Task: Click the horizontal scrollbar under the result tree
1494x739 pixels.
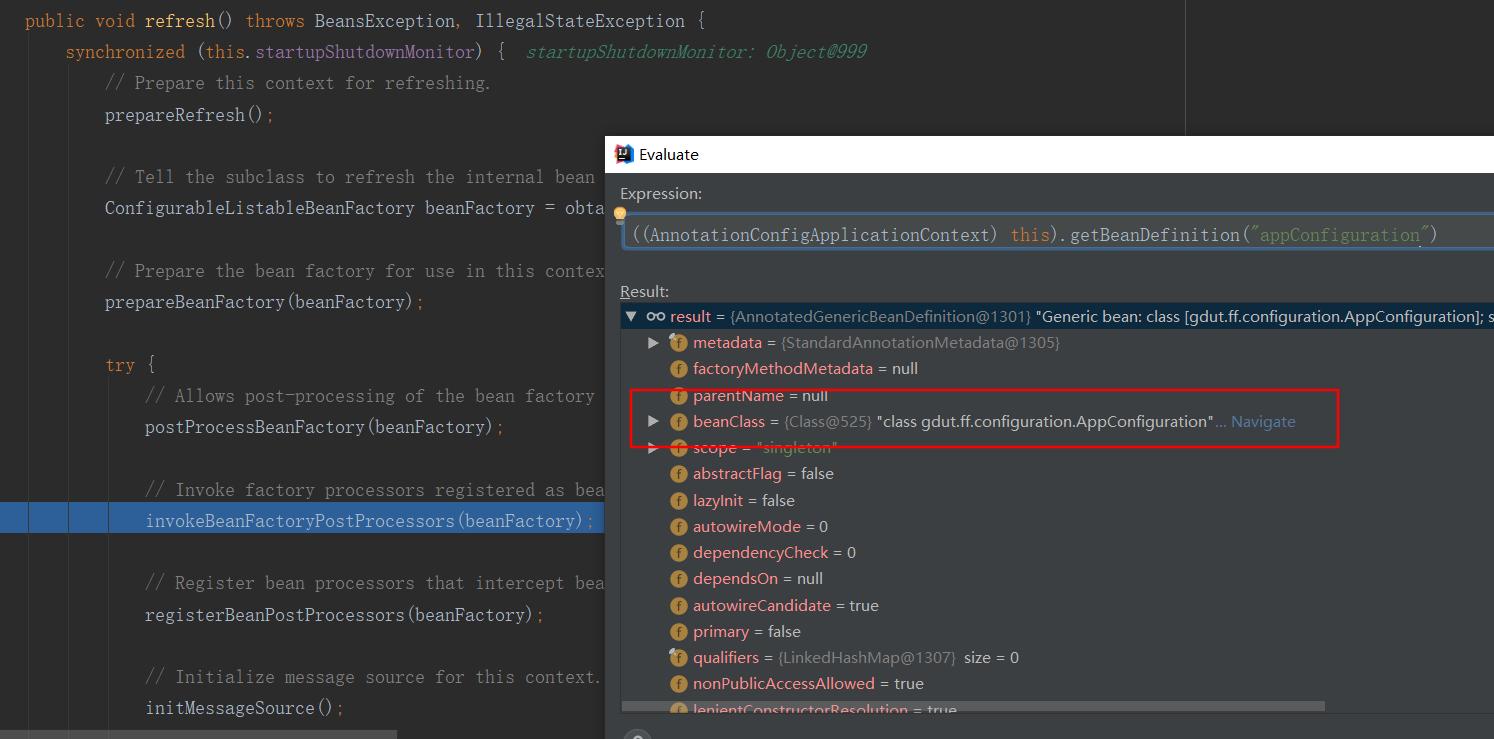Action: [973, 706]
